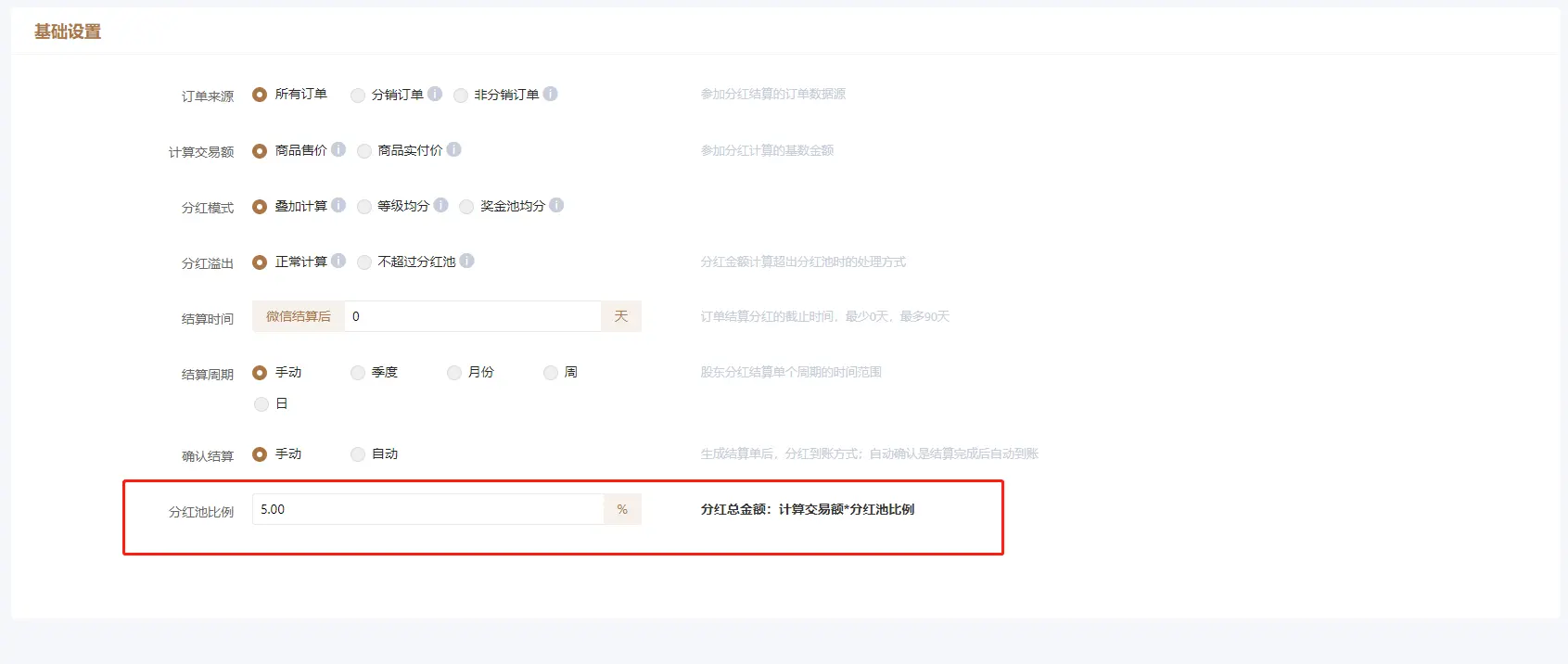1568x664 pixels.
Task: Select 等级均分 dividend mode
Action: 364,207
